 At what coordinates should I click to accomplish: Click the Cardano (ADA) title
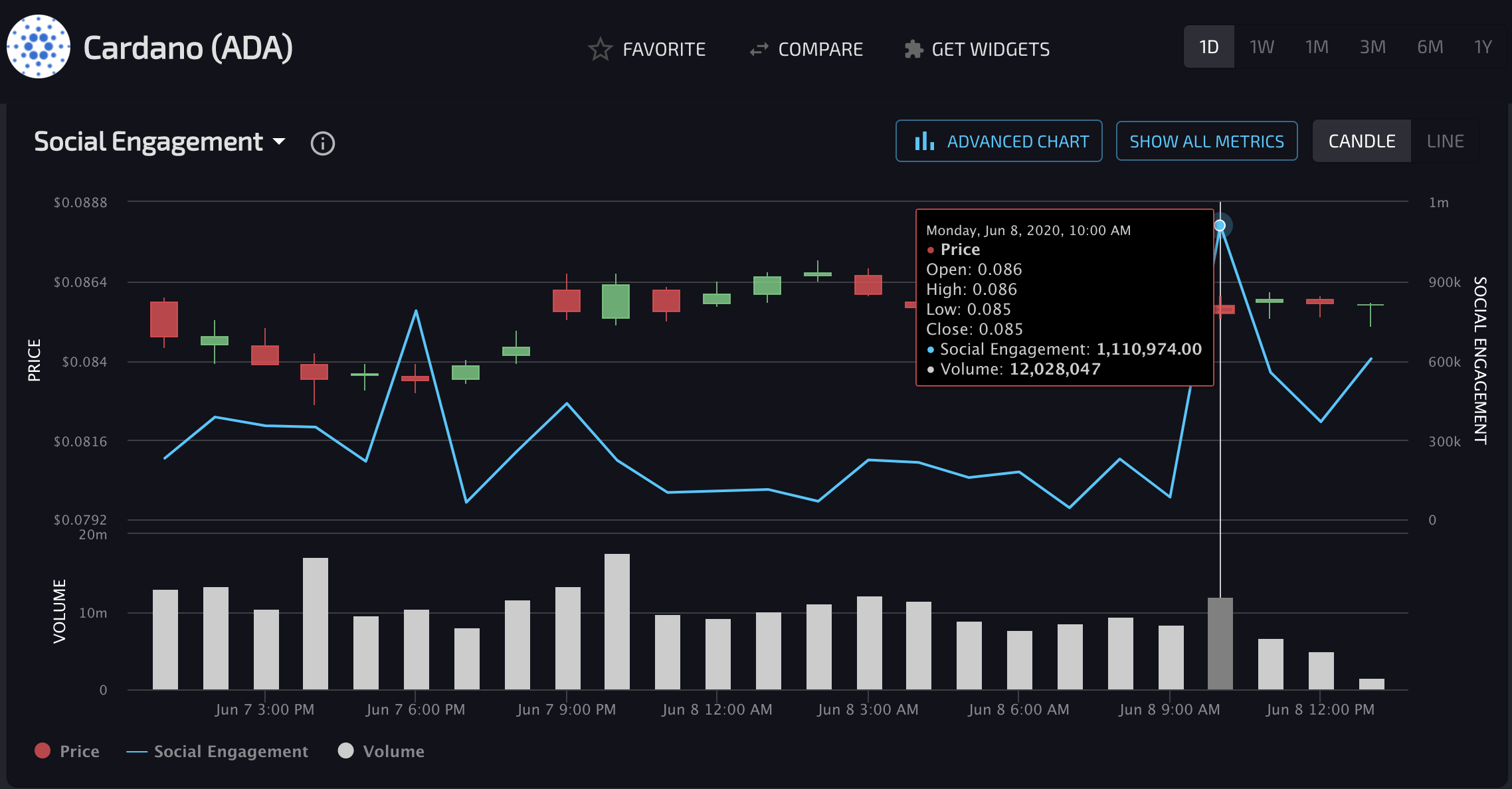pyautogui.click(x=188, y=48)
